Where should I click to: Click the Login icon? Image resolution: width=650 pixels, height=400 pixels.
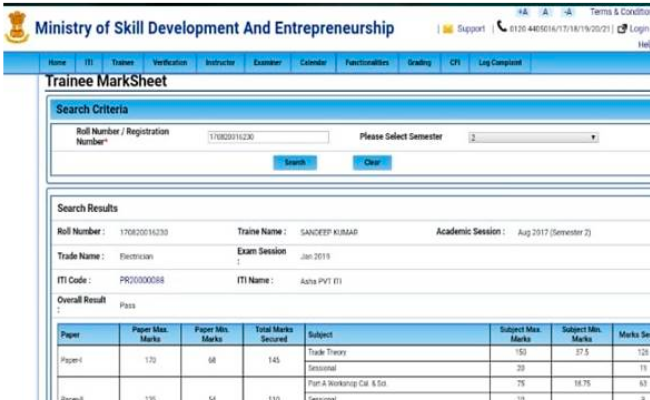tap(622, 29)
